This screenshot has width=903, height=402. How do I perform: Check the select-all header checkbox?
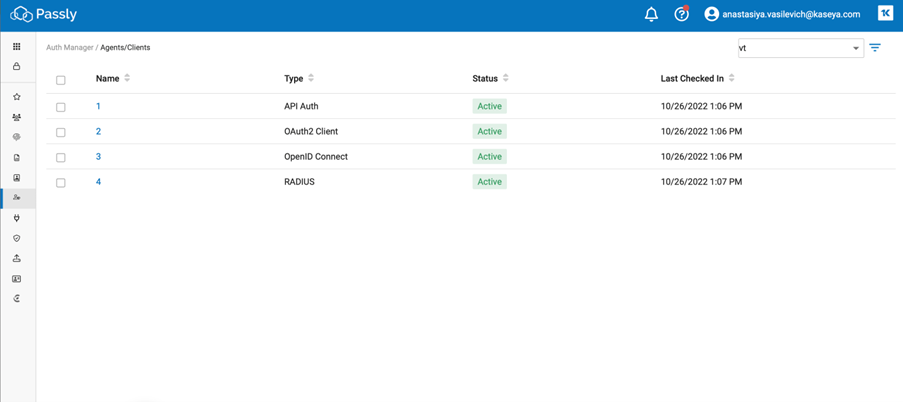(60, 80)
